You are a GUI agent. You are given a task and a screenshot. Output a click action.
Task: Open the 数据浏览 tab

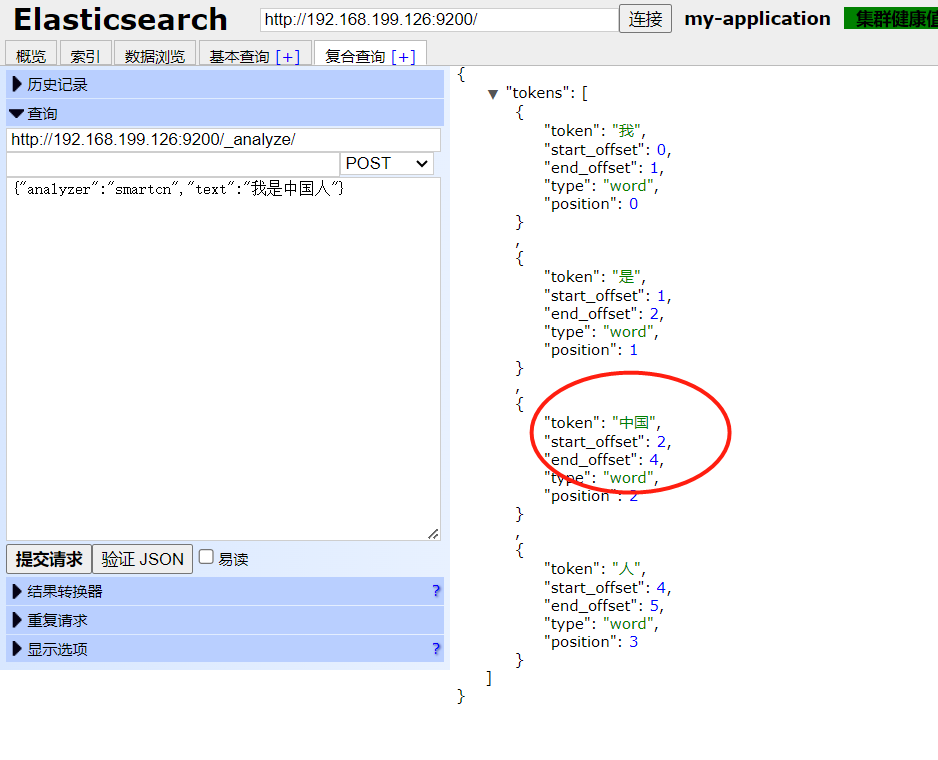(154, 56)
